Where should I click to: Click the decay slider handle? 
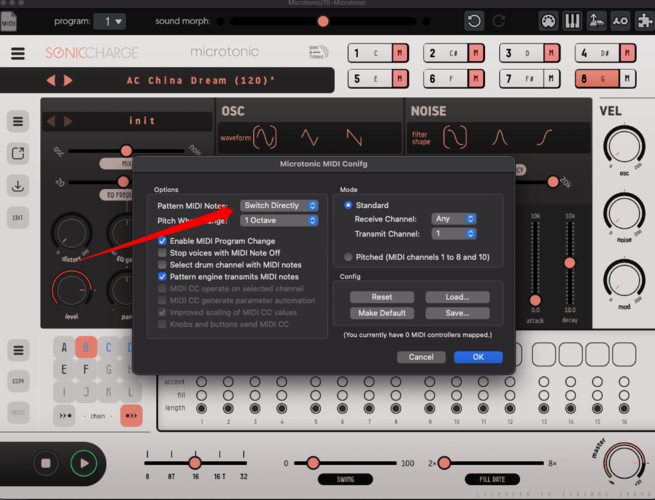(x=570, y=263)
